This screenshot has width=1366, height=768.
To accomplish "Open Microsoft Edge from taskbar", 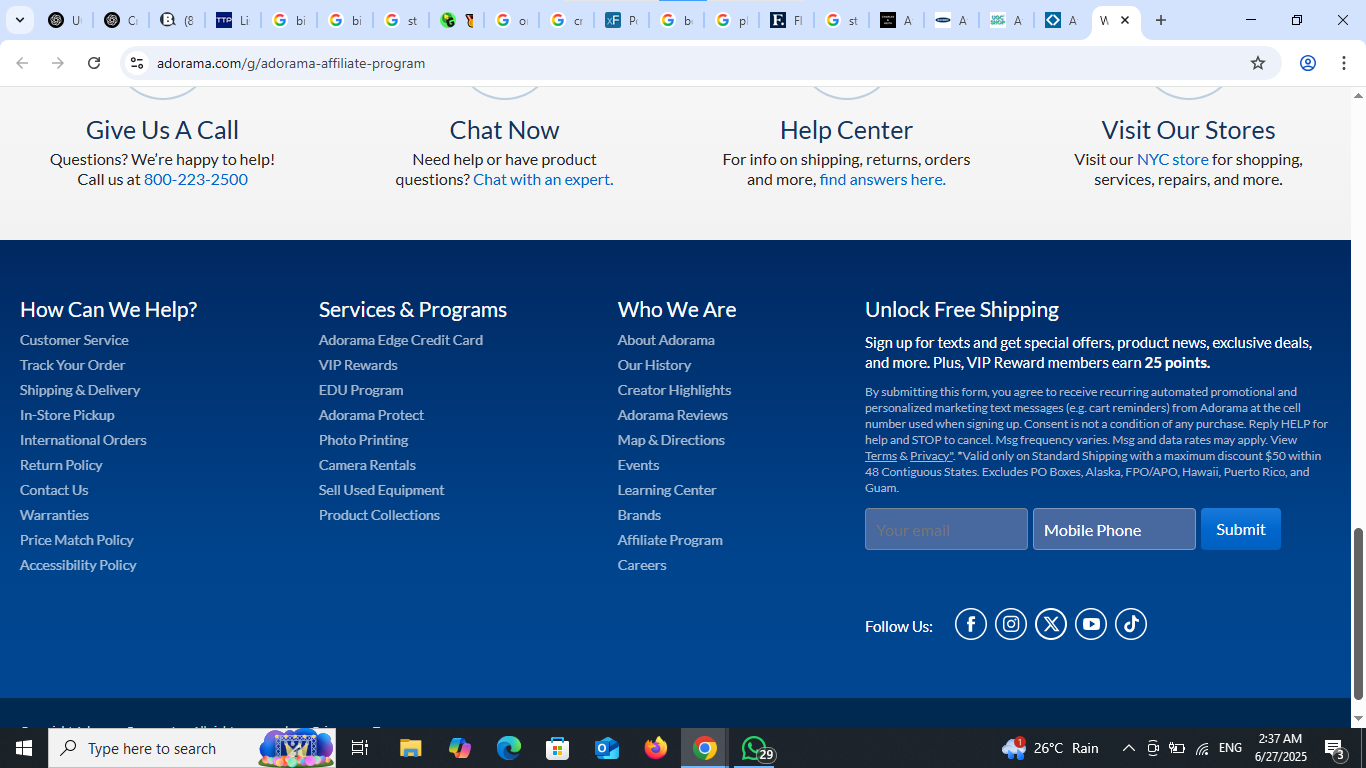I will point(509,748).
